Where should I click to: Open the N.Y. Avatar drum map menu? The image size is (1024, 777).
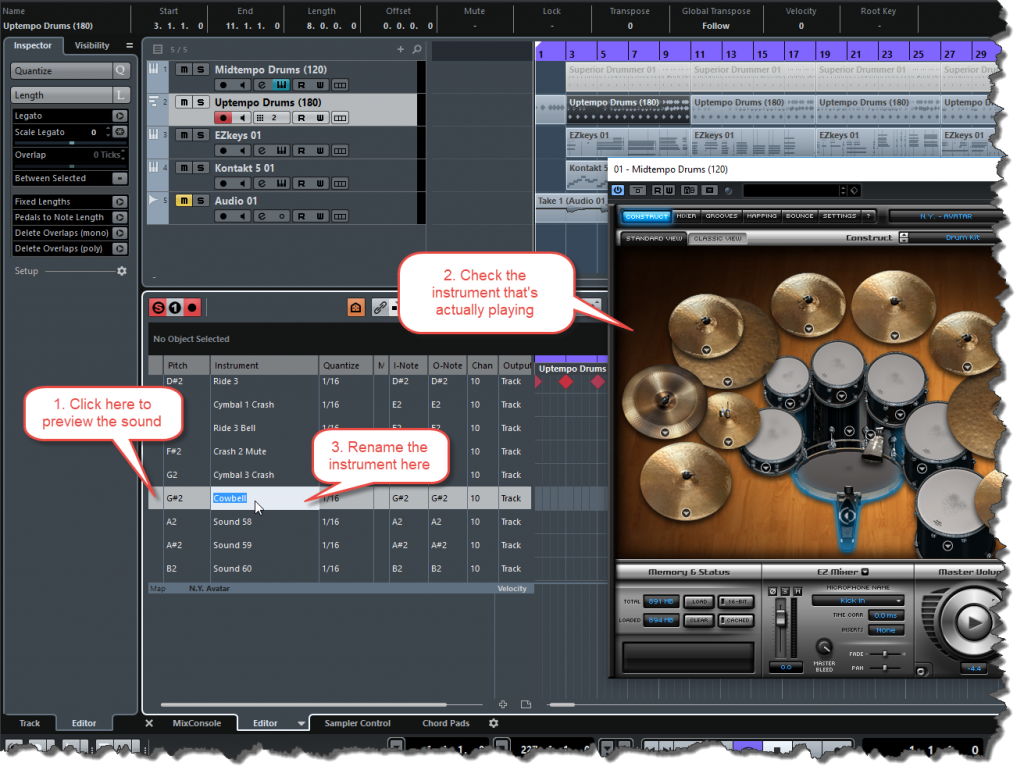pyautogui.click(x=209, y=588)
